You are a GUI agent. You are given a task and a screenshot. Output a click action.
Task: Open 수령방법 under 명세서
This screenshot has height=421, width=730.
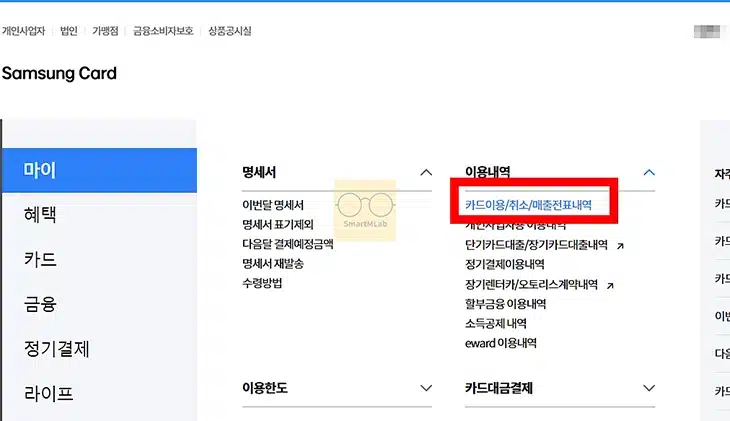(x=262, y=283)
